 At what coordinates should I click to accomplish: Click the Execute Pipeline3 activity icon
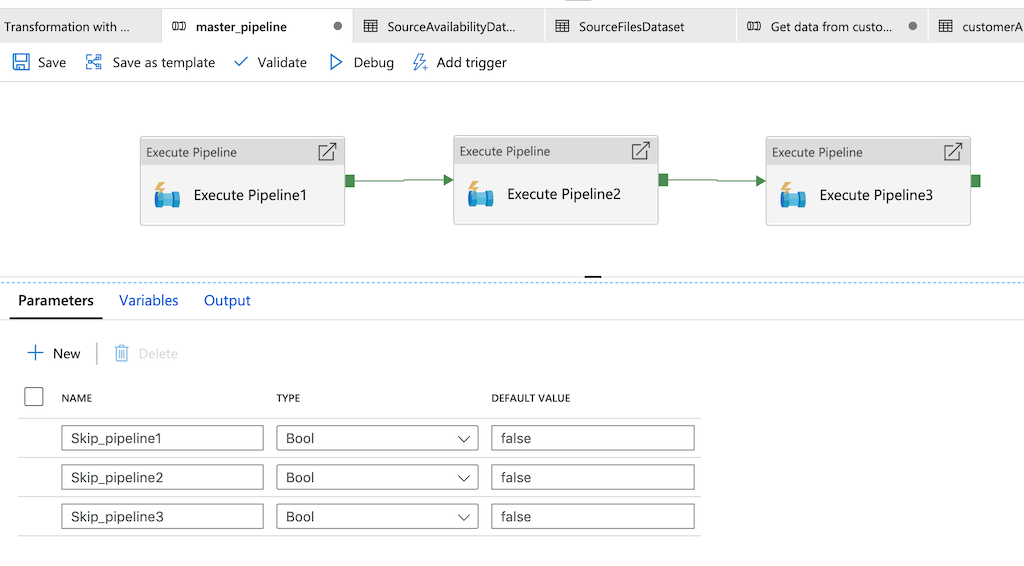(x=792, y=195)
